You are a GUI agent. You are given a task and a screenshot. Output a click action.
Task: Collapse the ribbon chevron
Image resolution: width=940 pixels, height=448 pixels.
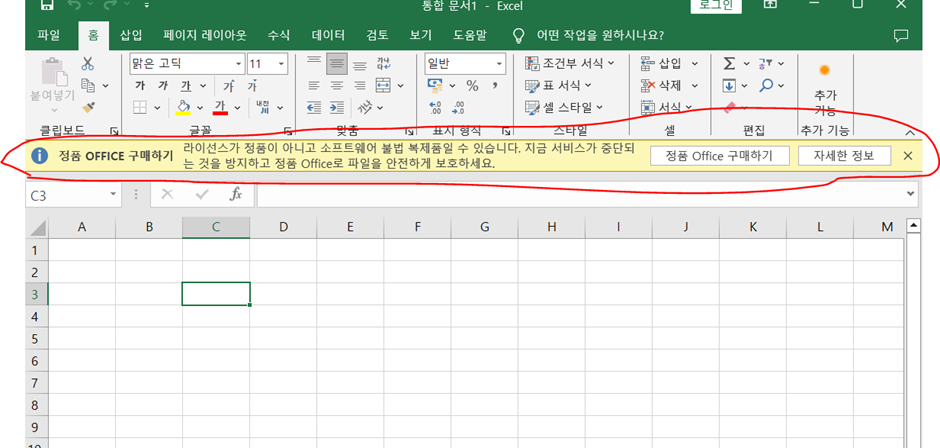pyautogui.click(x=909, y=132)
